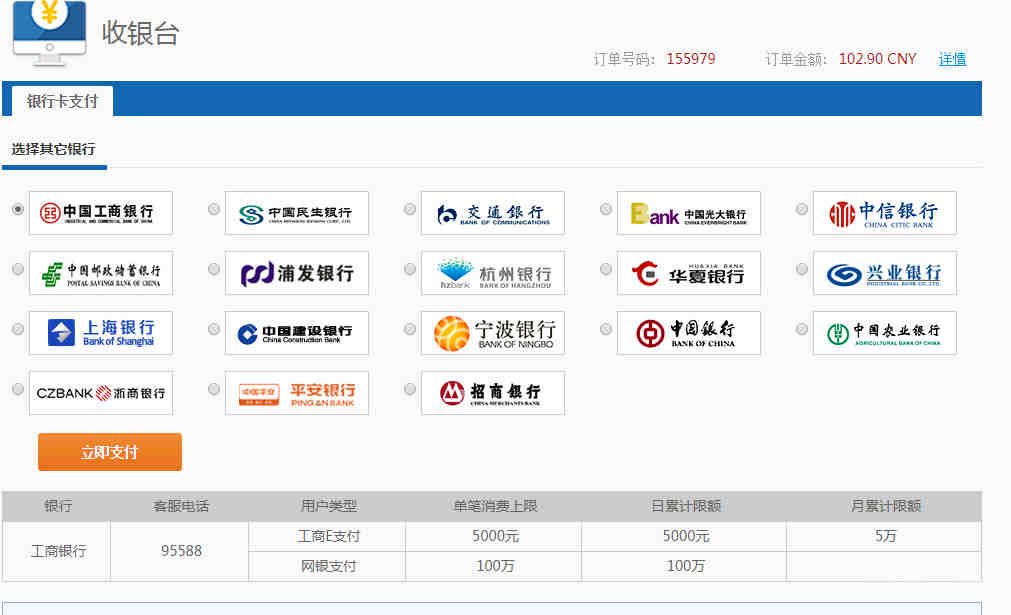Select the China Merchants Bank radio button
Screen dimensions: 1011x615
[x=410, y=389]
